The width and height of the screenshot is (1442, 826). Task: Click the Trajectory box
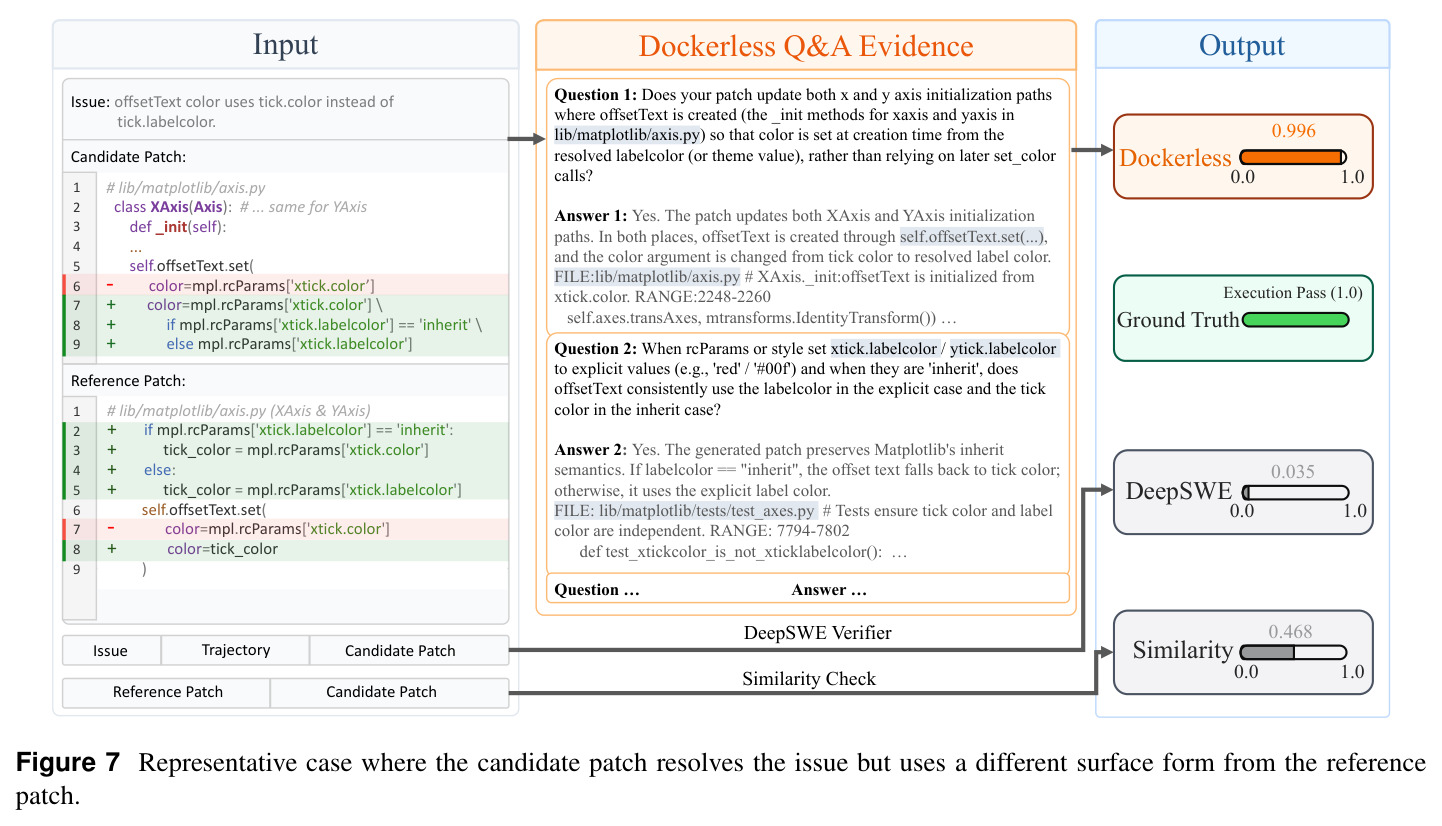coord(236,650)
